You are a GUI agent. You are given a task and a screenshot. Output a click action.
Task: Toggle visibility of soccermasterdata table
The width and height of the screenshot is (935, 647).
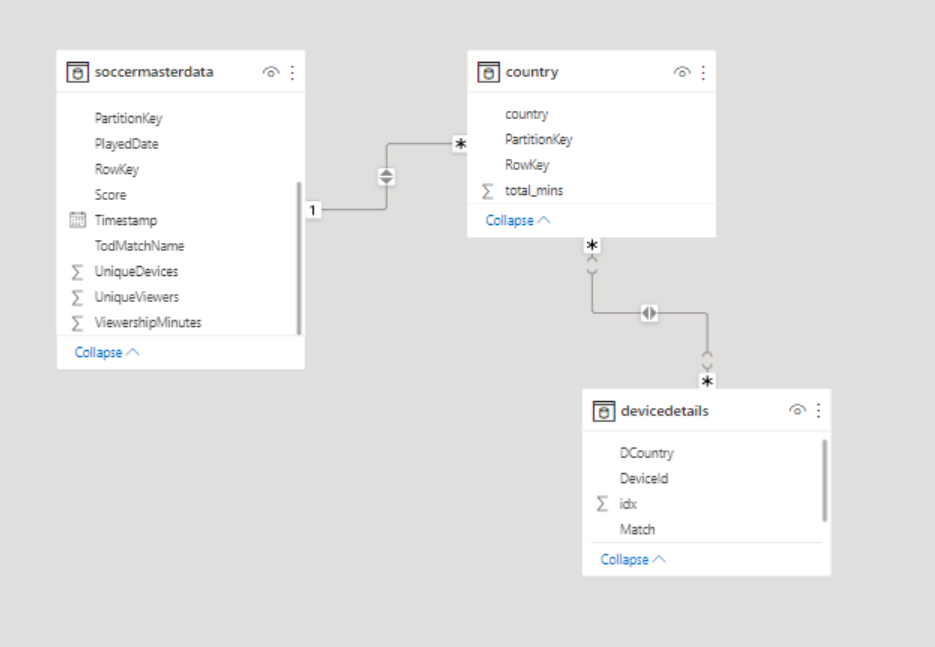click(271, 72)
